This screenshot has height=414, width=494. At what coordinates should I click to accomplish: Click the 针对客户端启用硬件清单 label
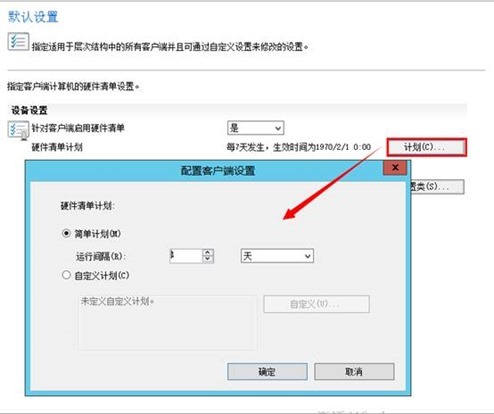click(78, 128)
